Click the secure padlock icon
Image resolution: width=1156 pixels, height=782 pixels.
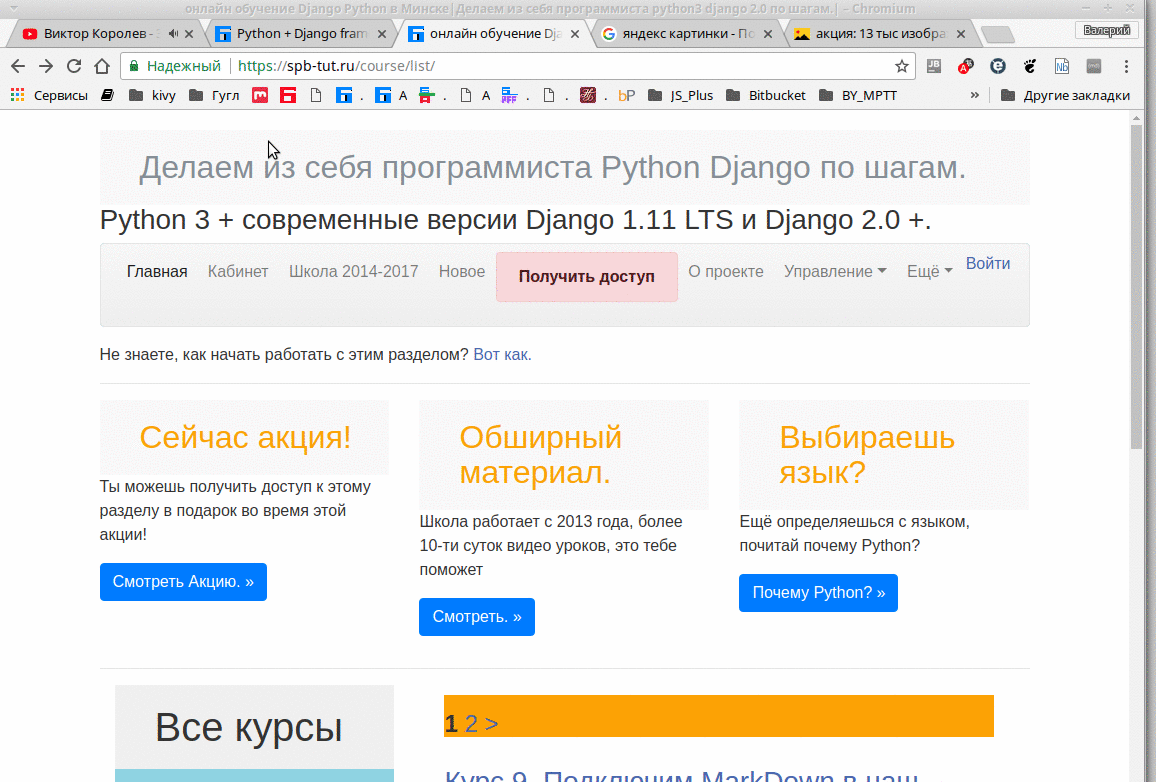coord(133,66)
